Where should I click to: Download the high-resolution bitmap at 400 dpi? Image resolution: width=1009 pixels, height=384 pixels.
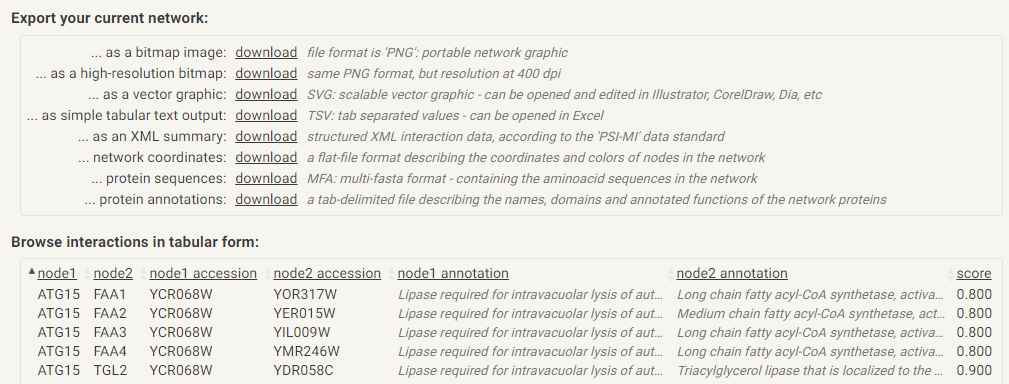pos(266,73)
